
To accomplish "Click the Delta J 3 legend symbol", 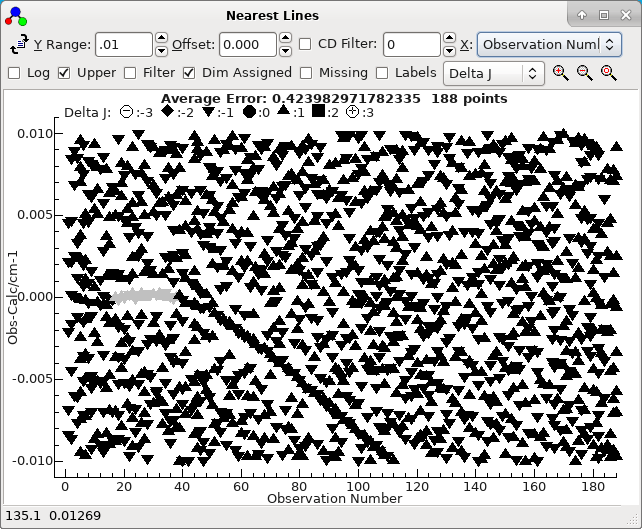I will [352, 111].
